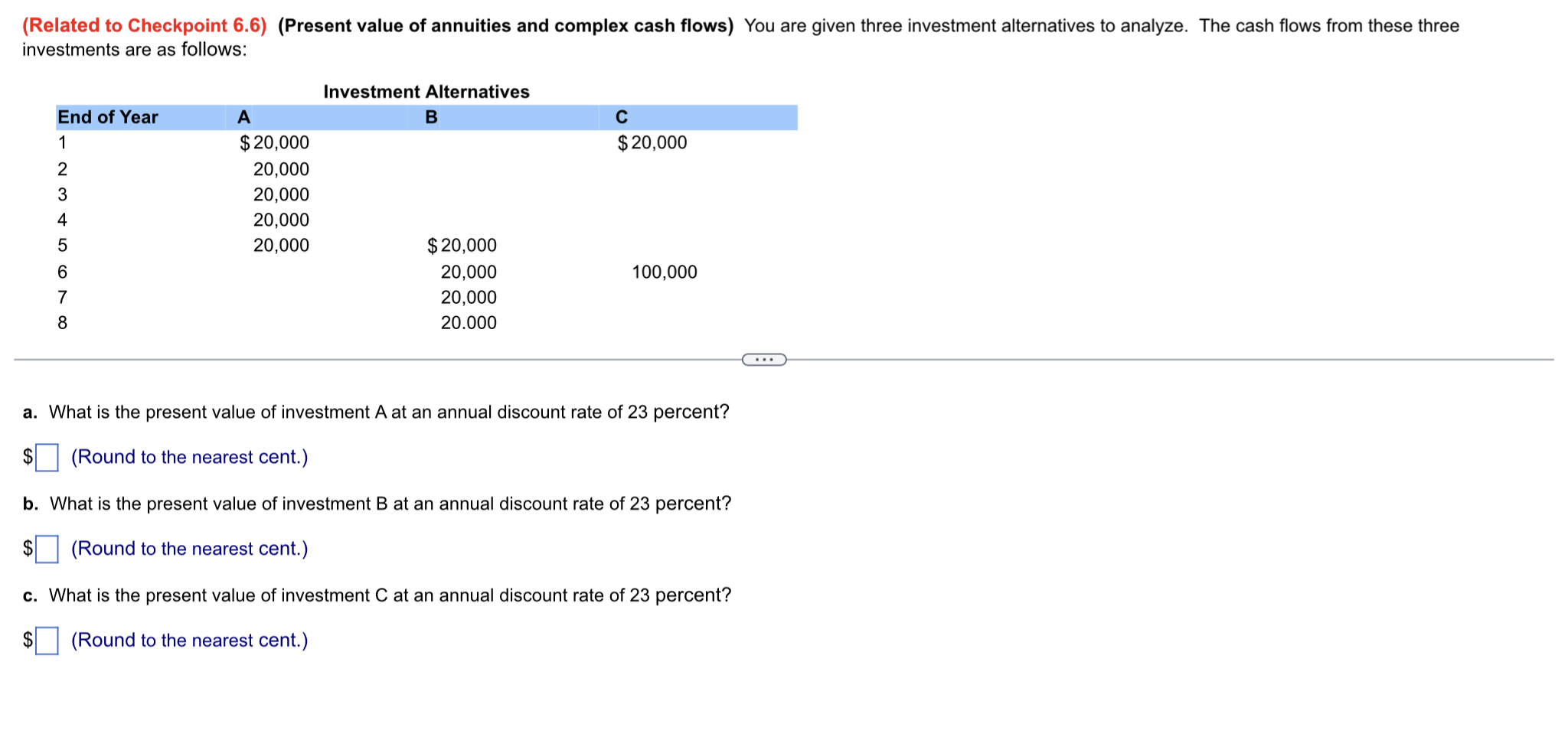This screenshot has width=1568, height=737.
Task: Click the Investment Alternatives table title
Action: click(426, 91)
